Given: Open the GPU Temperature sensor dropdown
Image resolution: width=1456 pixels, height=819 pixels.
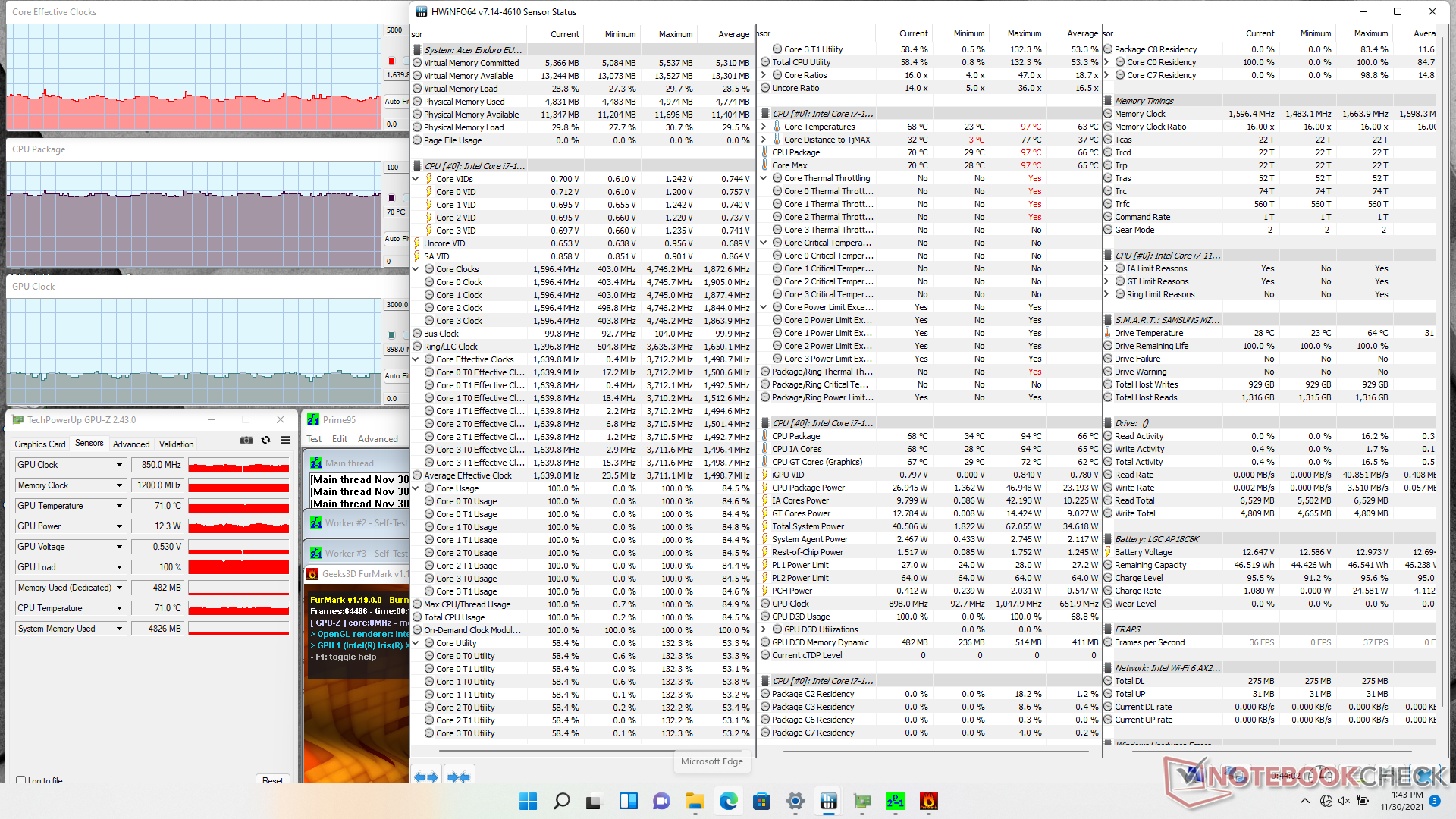Looking at the screenshot, I should 119,506.
